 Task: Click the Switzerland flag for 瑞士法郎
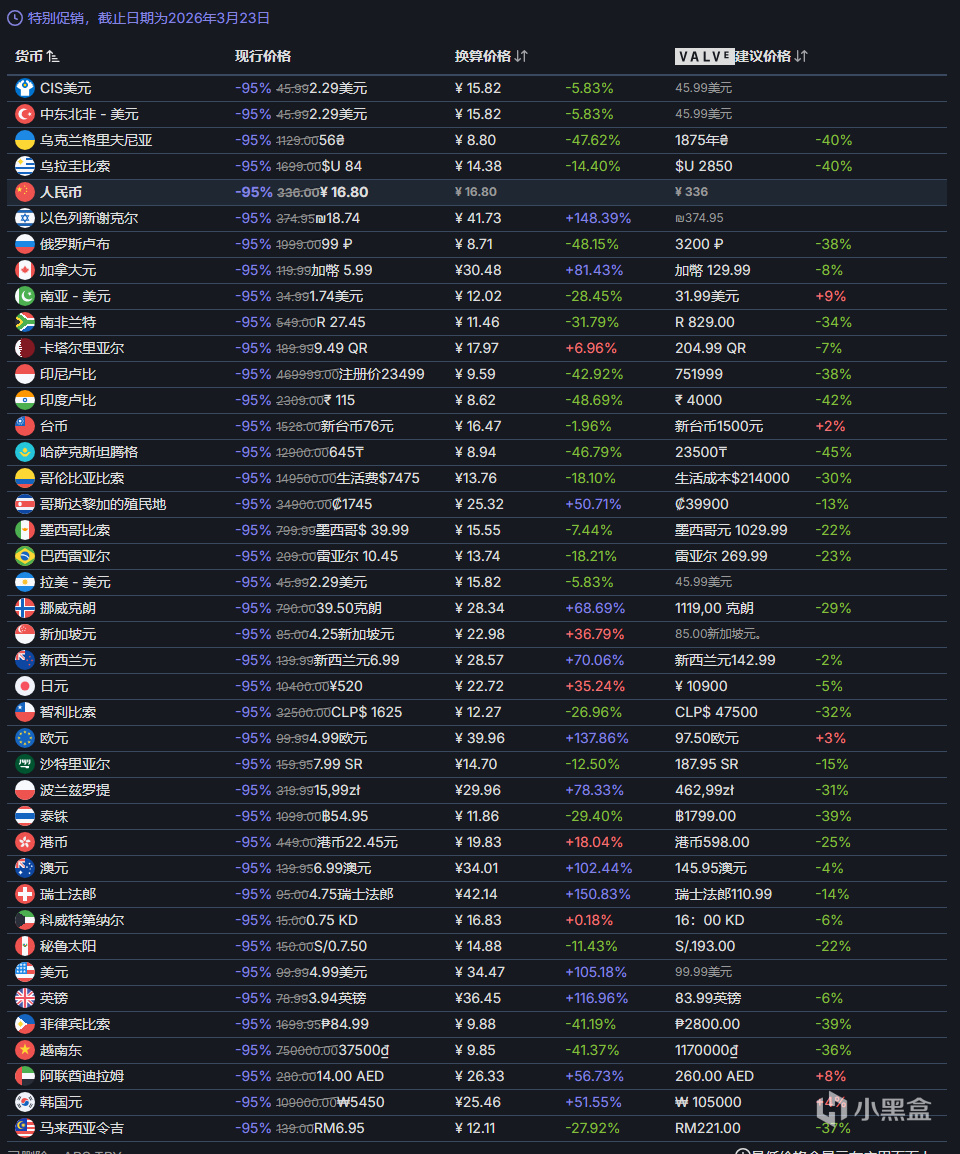25,894
